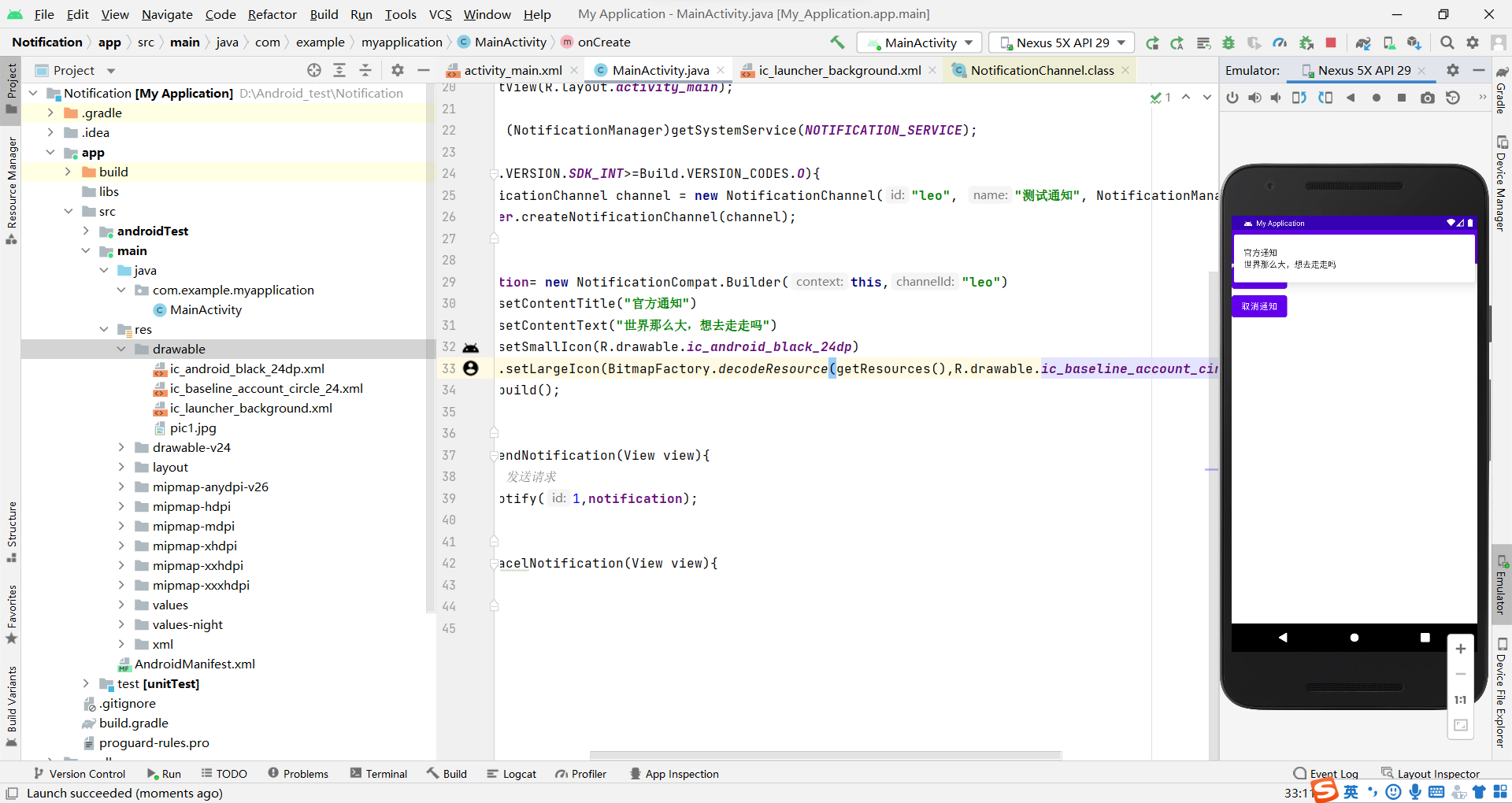This screenshot has width=1512, height=803.
Task: Click the Build hammer icon
Action: [x=837, y=43]
